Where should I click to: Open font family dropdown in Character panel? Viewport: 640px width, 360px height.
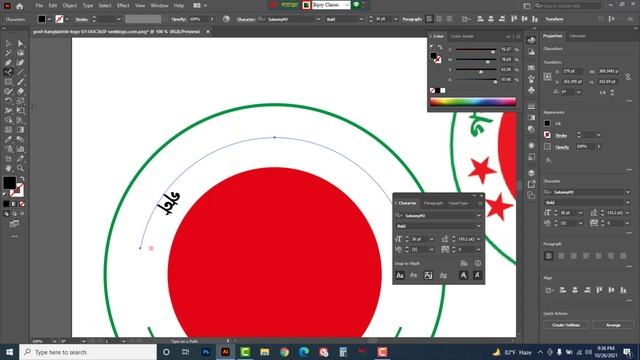478,216
